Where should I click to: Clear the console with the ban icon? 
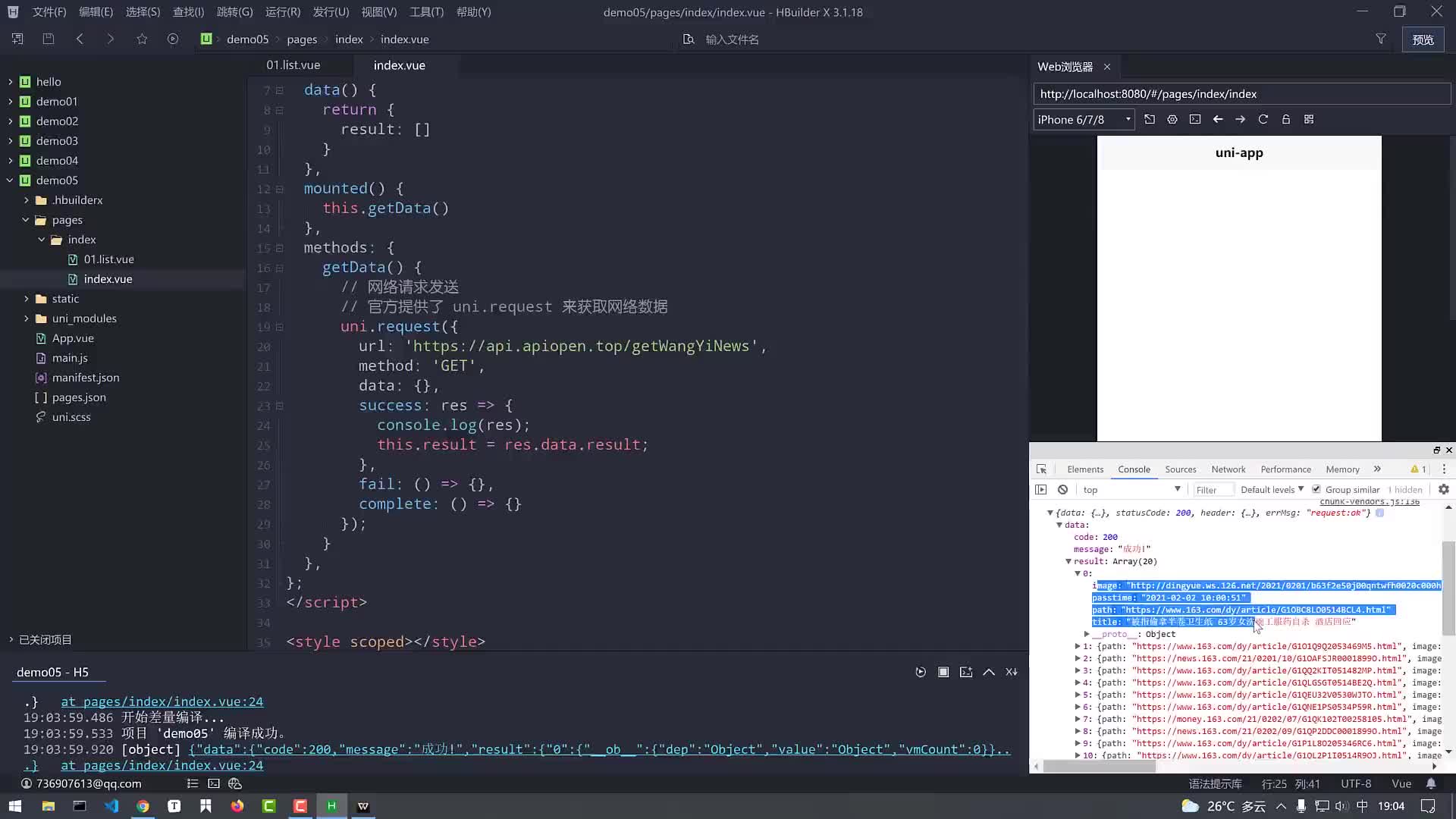click(1063, 490)
